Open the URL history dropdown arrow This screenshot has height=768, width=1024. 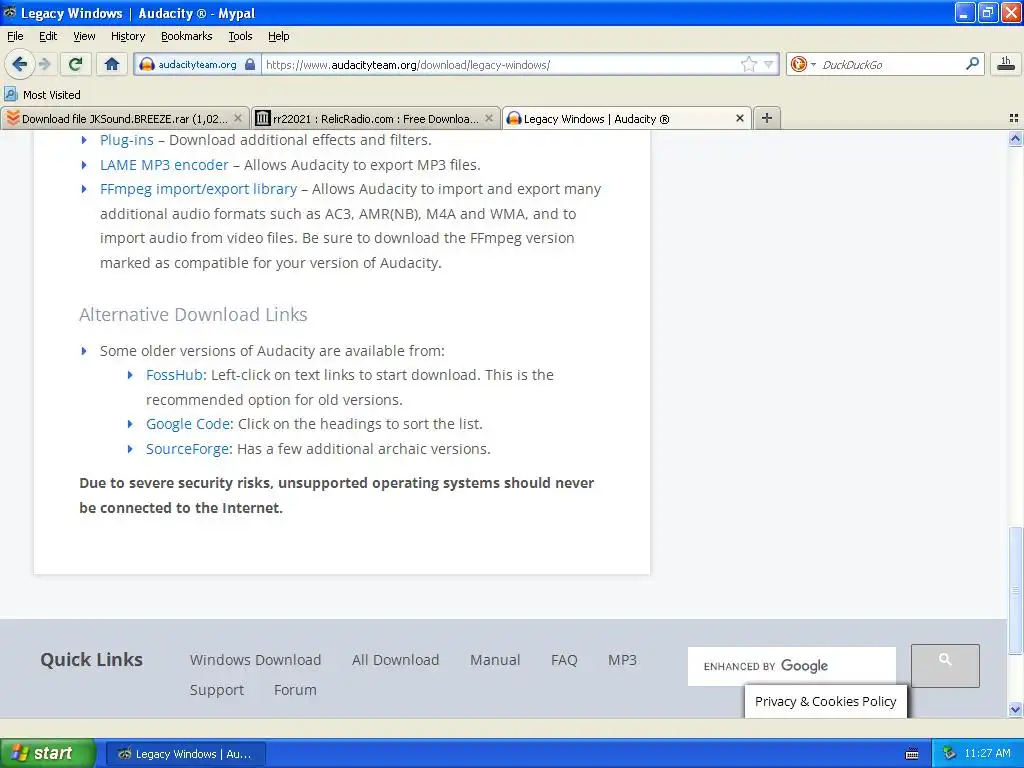(769, 64)
